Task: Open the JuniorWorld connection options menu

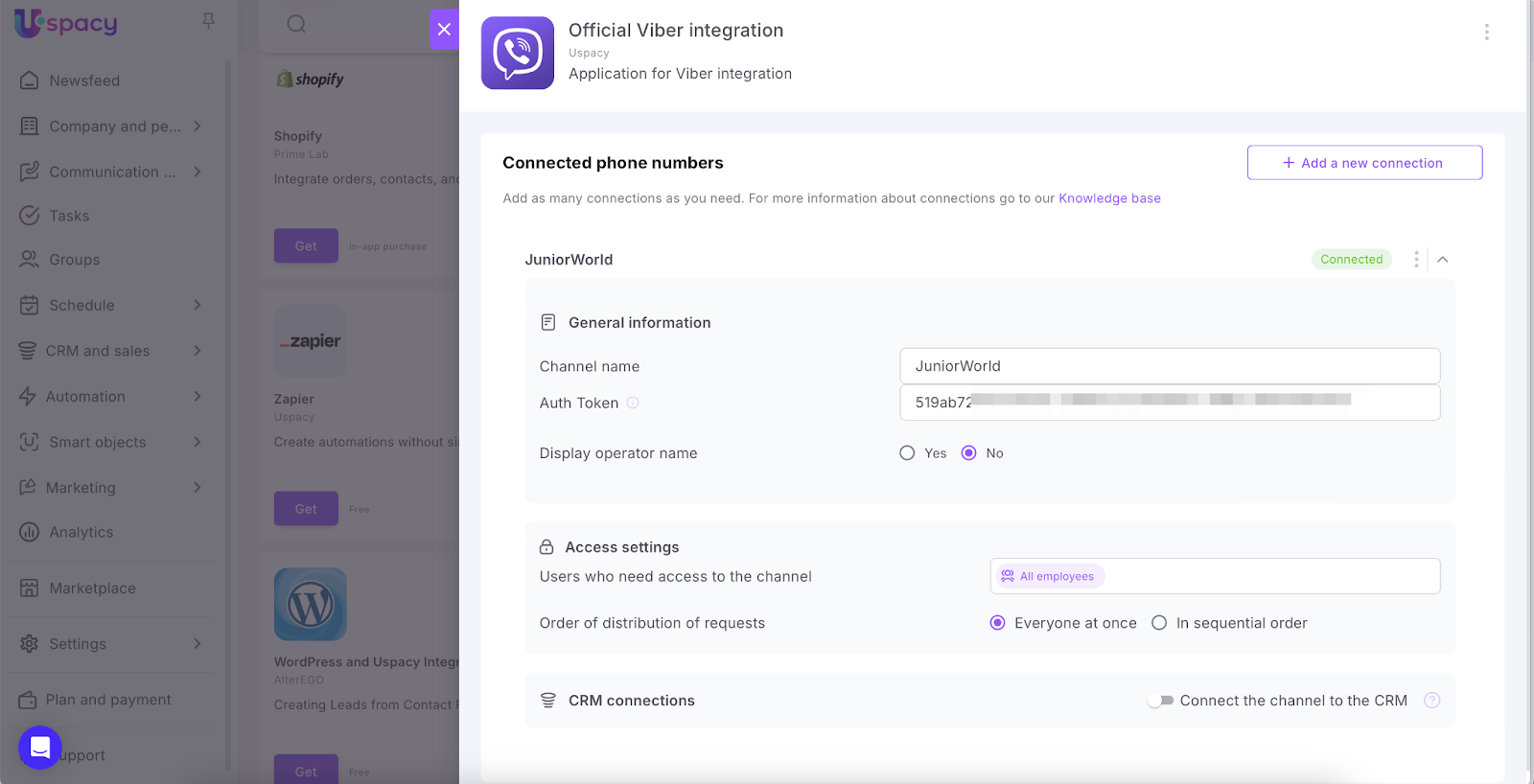Action: pyautogui.click(x=1416, y=260)
